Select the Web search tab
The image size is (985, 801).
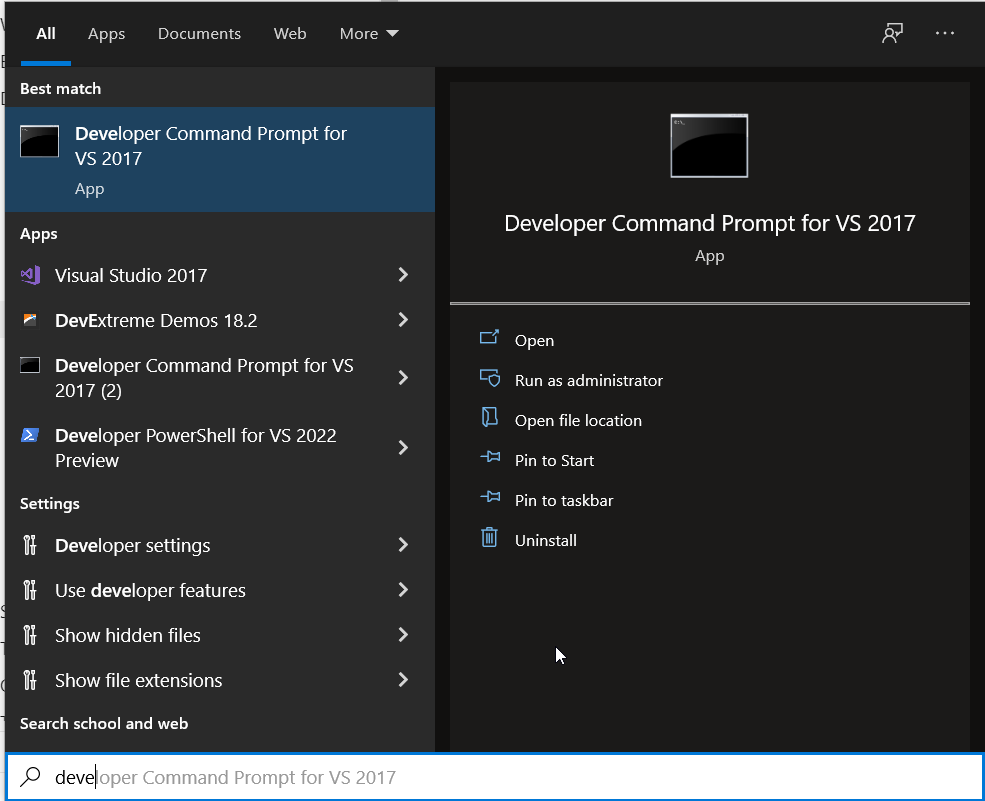coord(290,33)
